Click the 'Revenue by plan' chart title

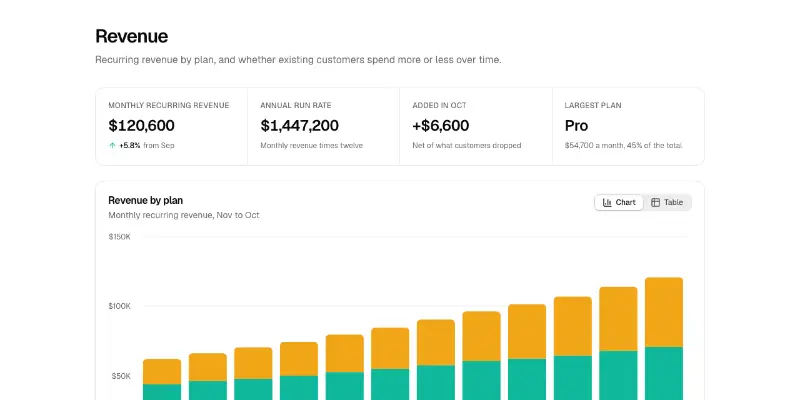coord(145,201)
